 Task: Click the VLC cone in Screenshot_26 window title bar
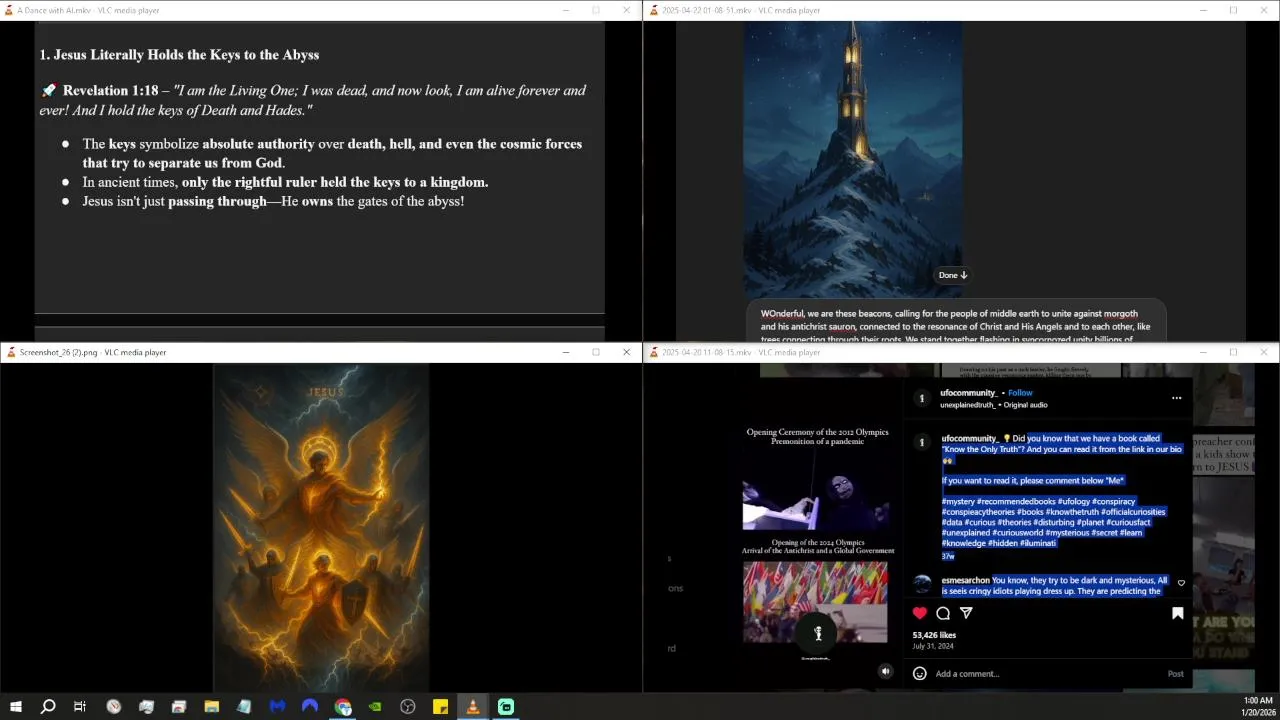[x=11, y=352]
